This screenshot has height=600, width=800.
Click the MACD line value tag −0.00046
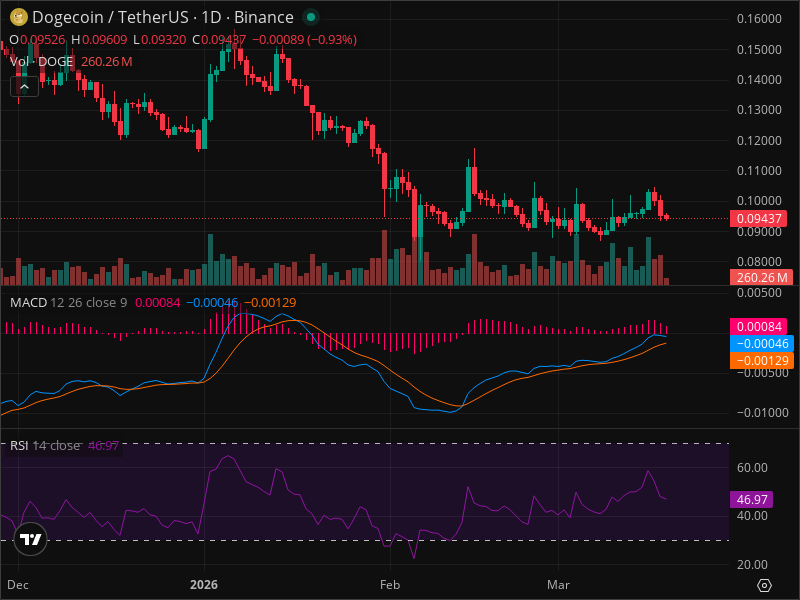point(762,343)
